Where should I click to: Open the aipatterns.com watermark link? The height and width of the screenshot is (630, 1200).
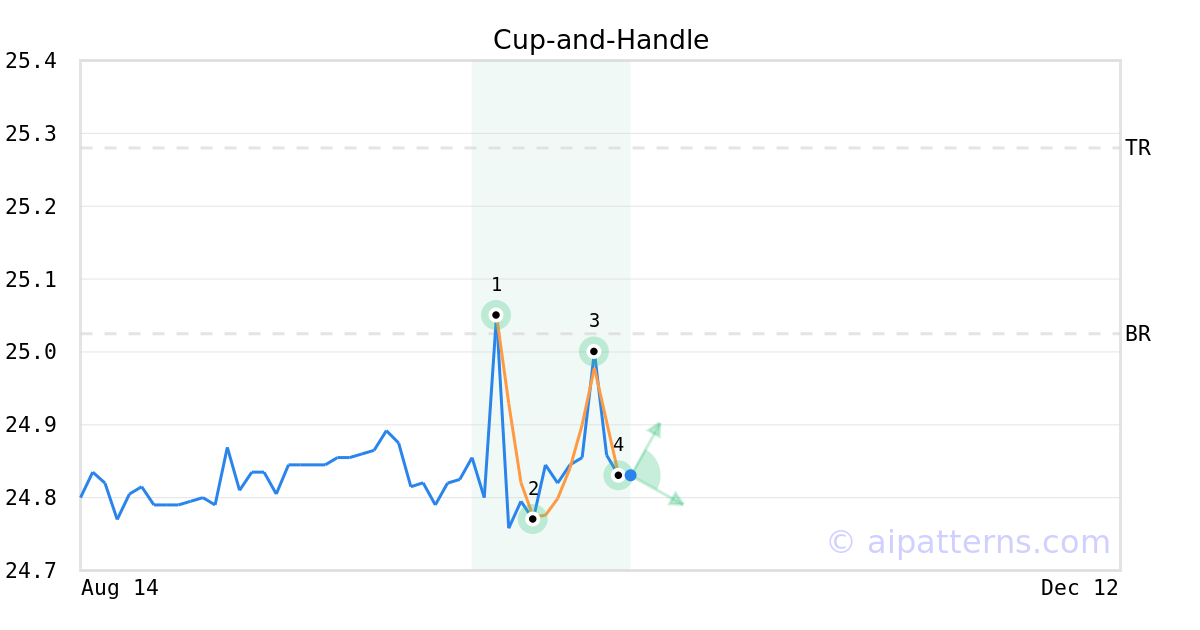point(968,542)
